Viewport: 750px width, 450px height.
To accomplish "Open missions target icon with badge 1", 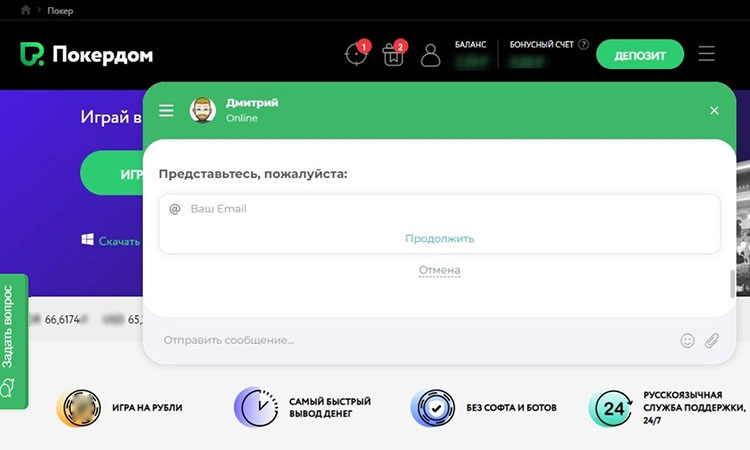I will [357, 54].
